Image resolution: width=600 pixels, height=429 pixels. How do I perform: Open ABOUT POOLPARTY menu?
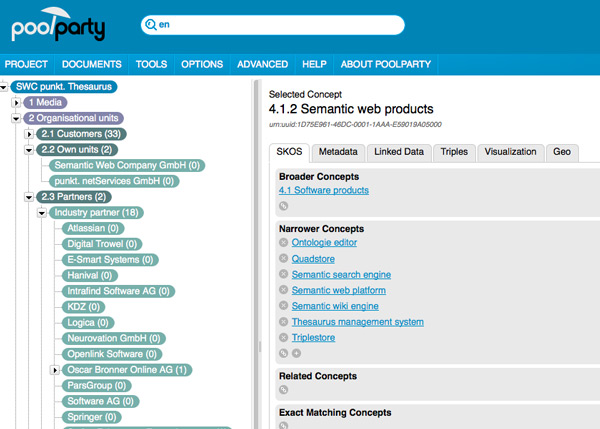[x=386, y=64]
